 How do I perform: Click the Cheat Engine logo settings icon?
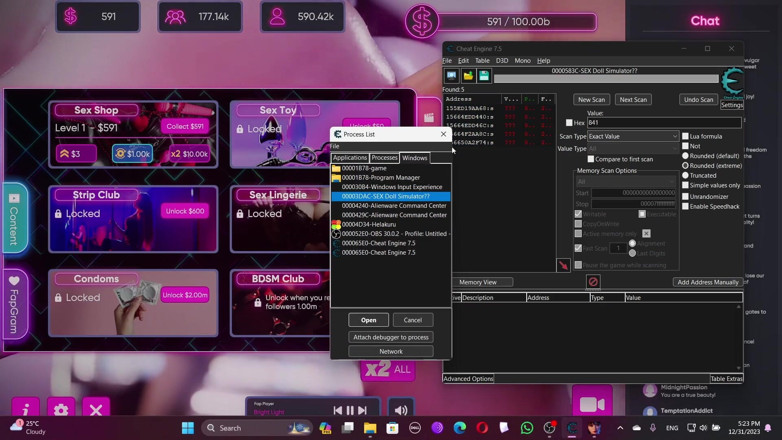pyautogui.click(x=732, y=83)
